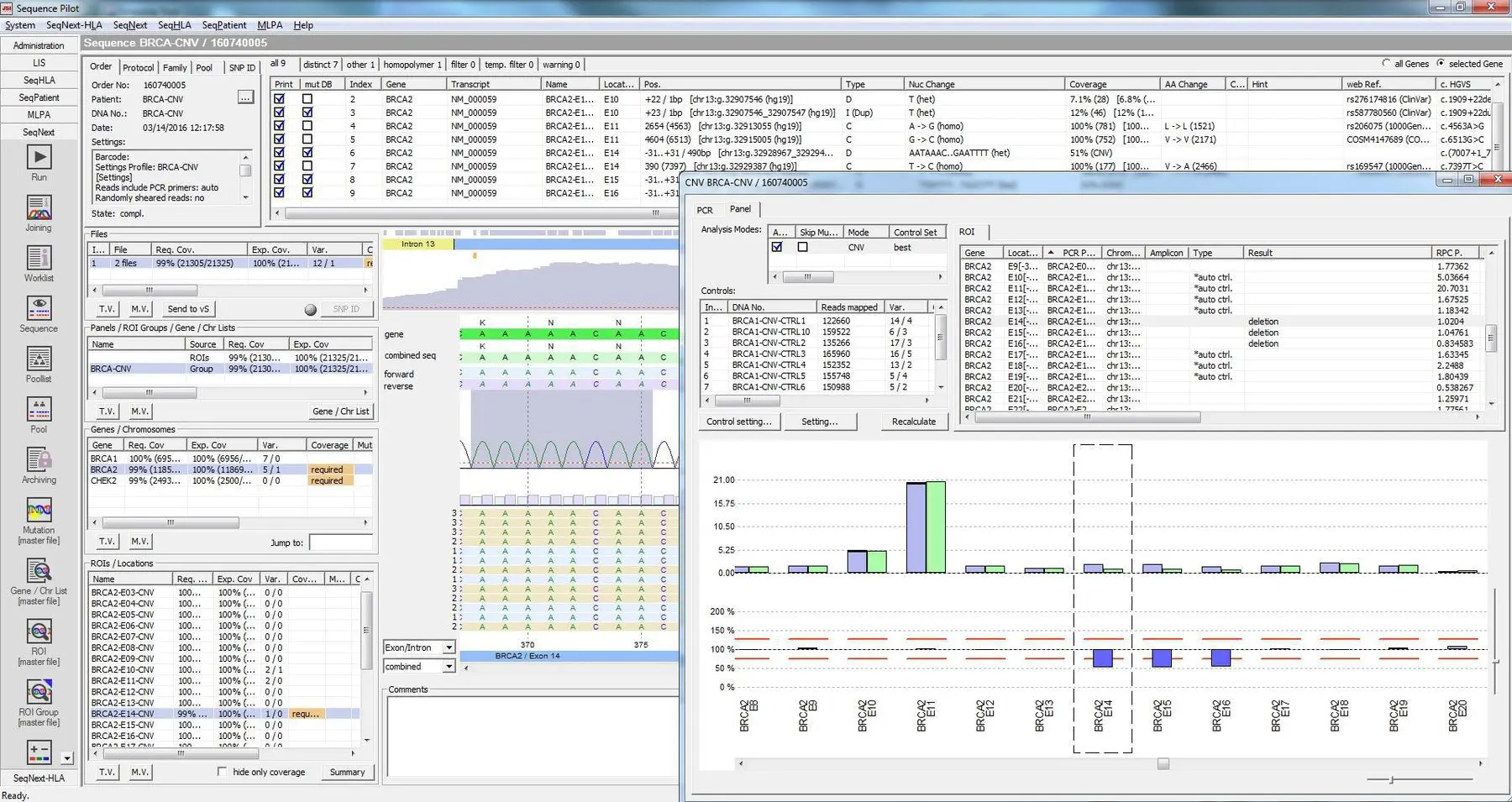Expand the combined sequence dropdown
The width and height of the screenshot is (1512, 802).
pos(449,666)
